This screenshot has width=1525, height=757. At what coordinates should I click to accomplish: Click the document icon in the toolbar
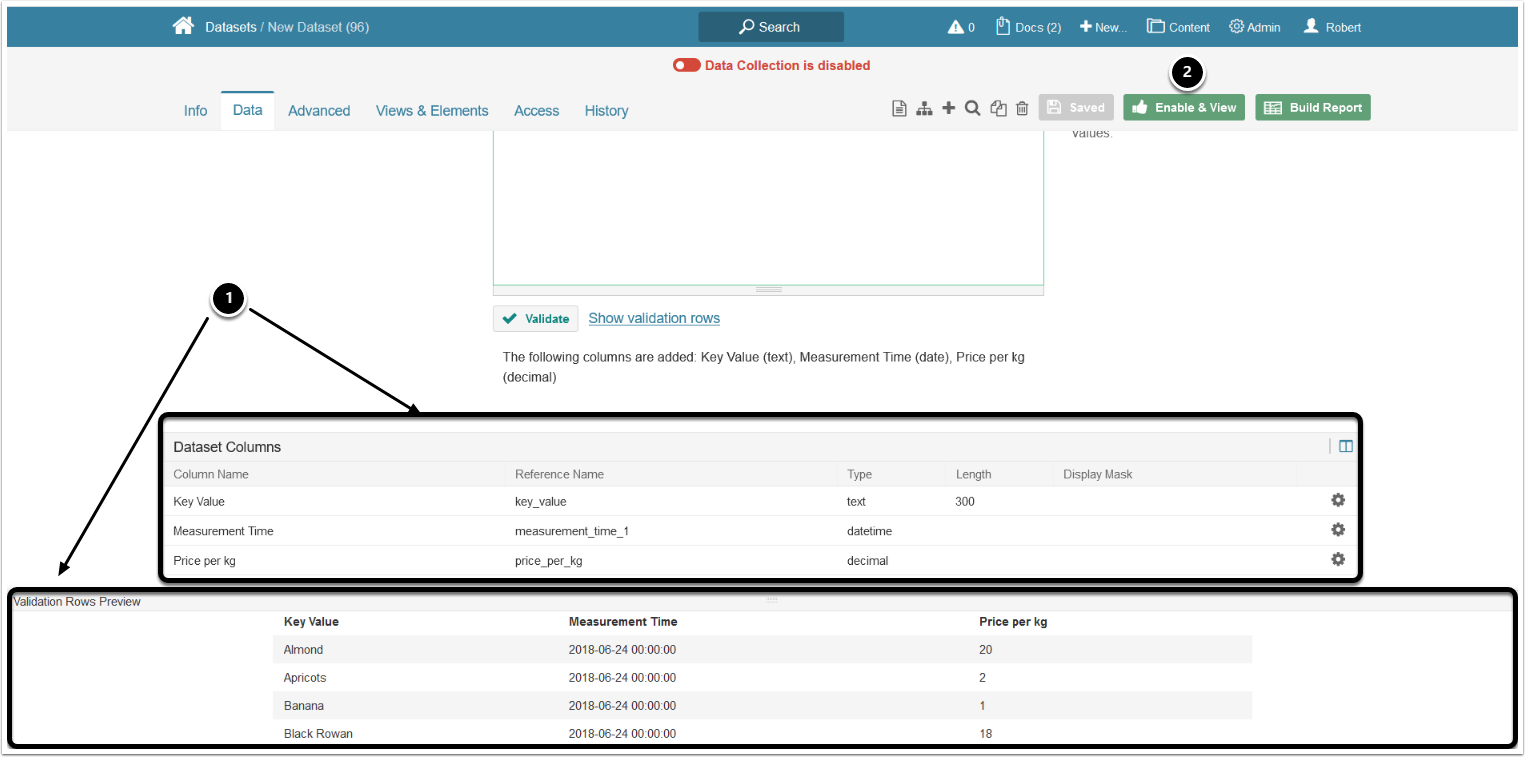tap(899, 108)
